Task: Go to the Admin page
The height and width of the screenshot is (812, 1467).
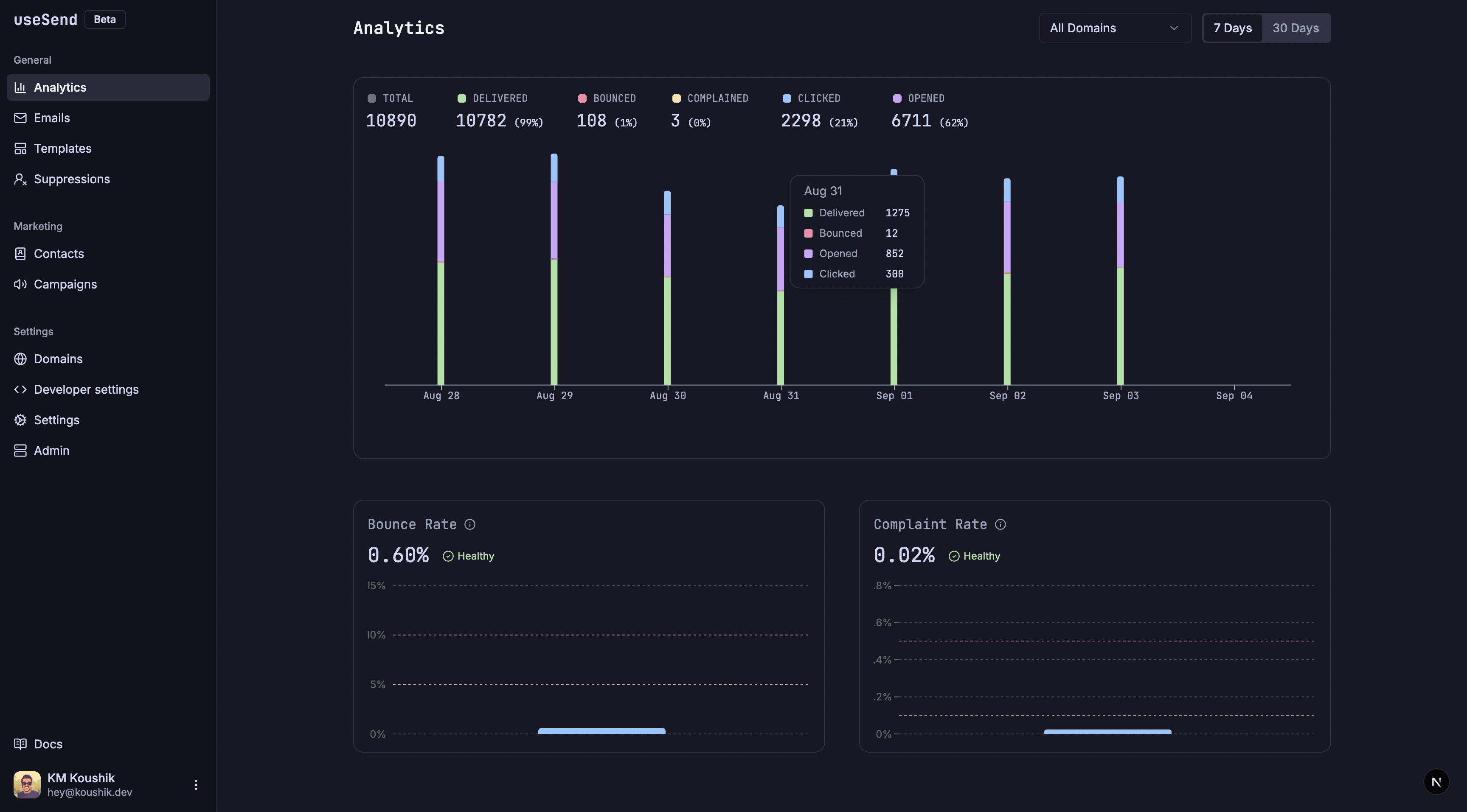Action: pyautogui.click(x=51, y=451)
